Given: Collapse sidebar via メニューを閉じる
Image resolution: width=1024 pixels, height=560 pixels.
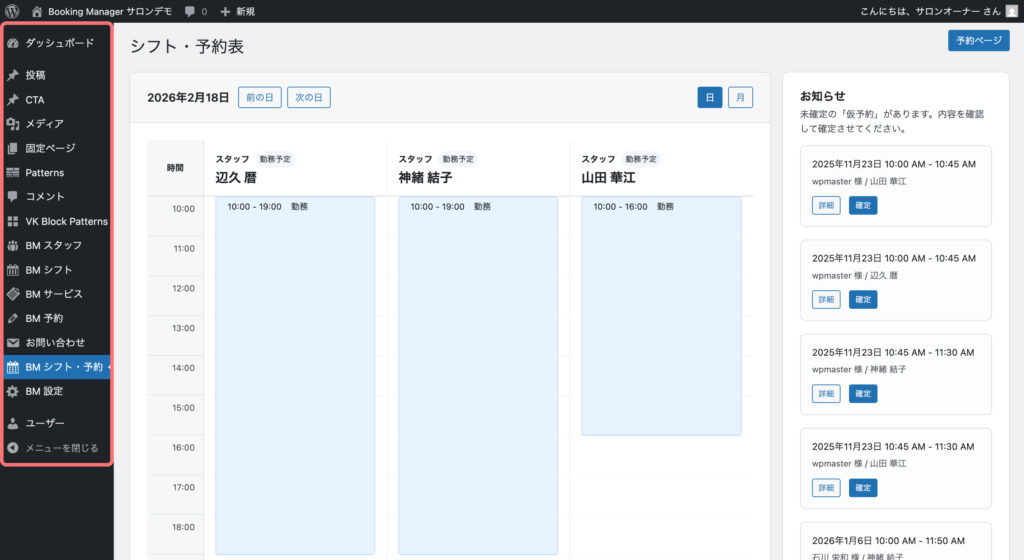Looking at the screenshot, I should click(61, 448).
